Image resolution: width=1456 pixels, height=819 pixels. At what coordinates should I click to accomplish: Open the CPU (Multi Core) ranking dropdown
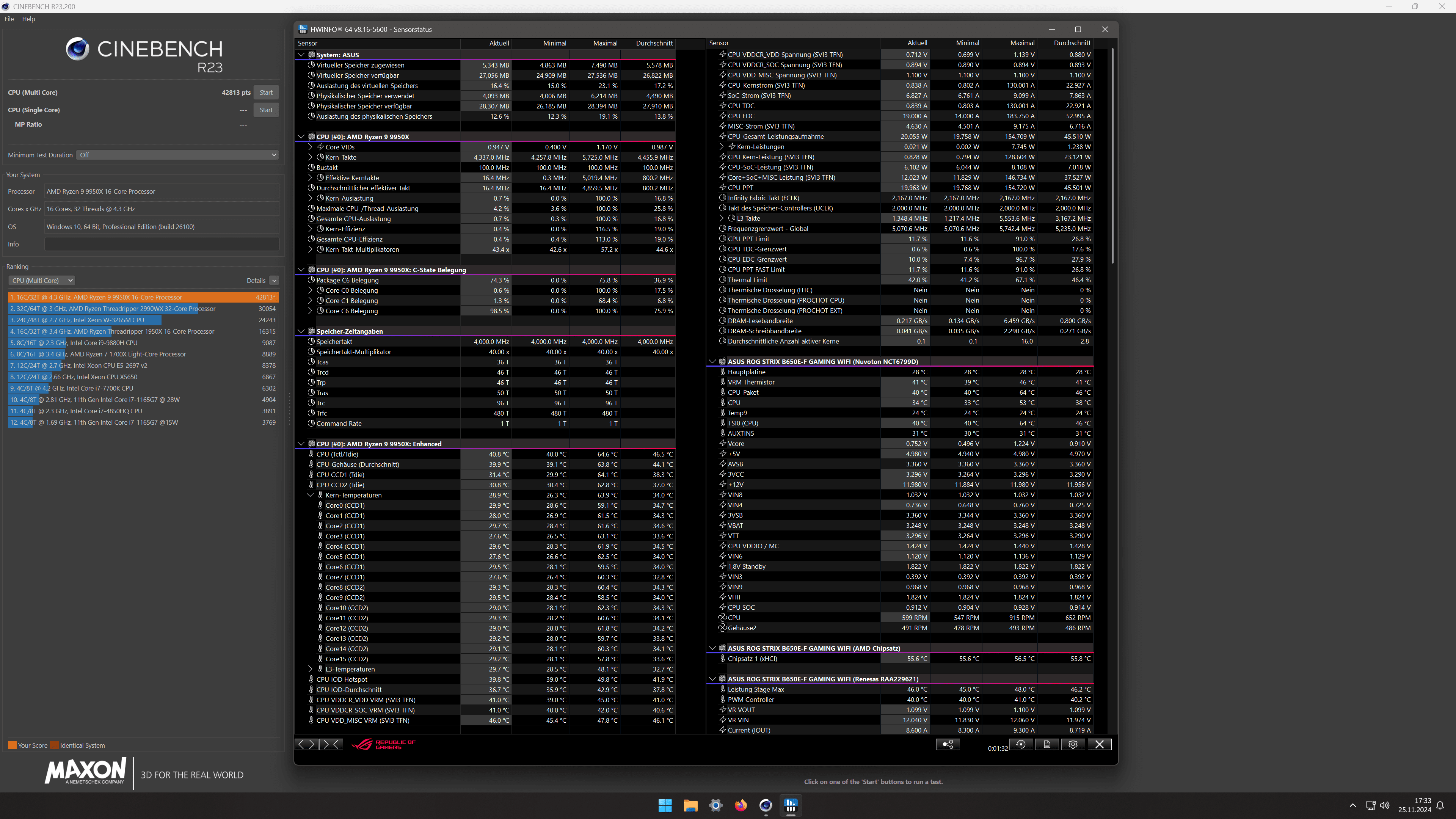pyautogui.click(x=41, y=280)
